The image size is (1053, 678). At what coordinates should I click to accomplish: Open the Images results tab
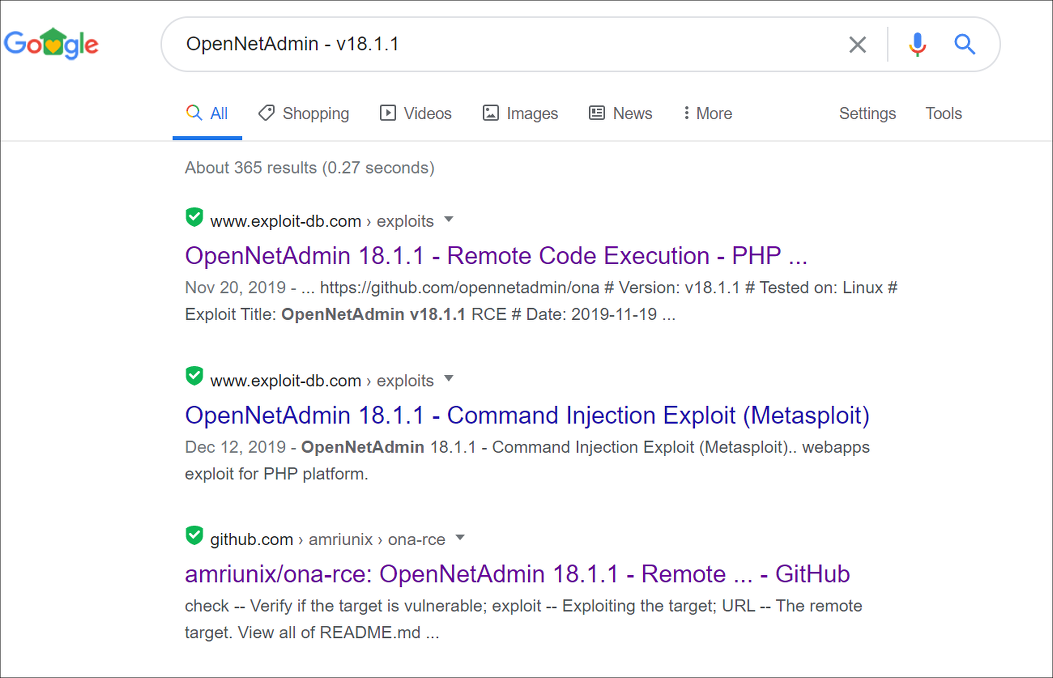click(x=520, y=113)
